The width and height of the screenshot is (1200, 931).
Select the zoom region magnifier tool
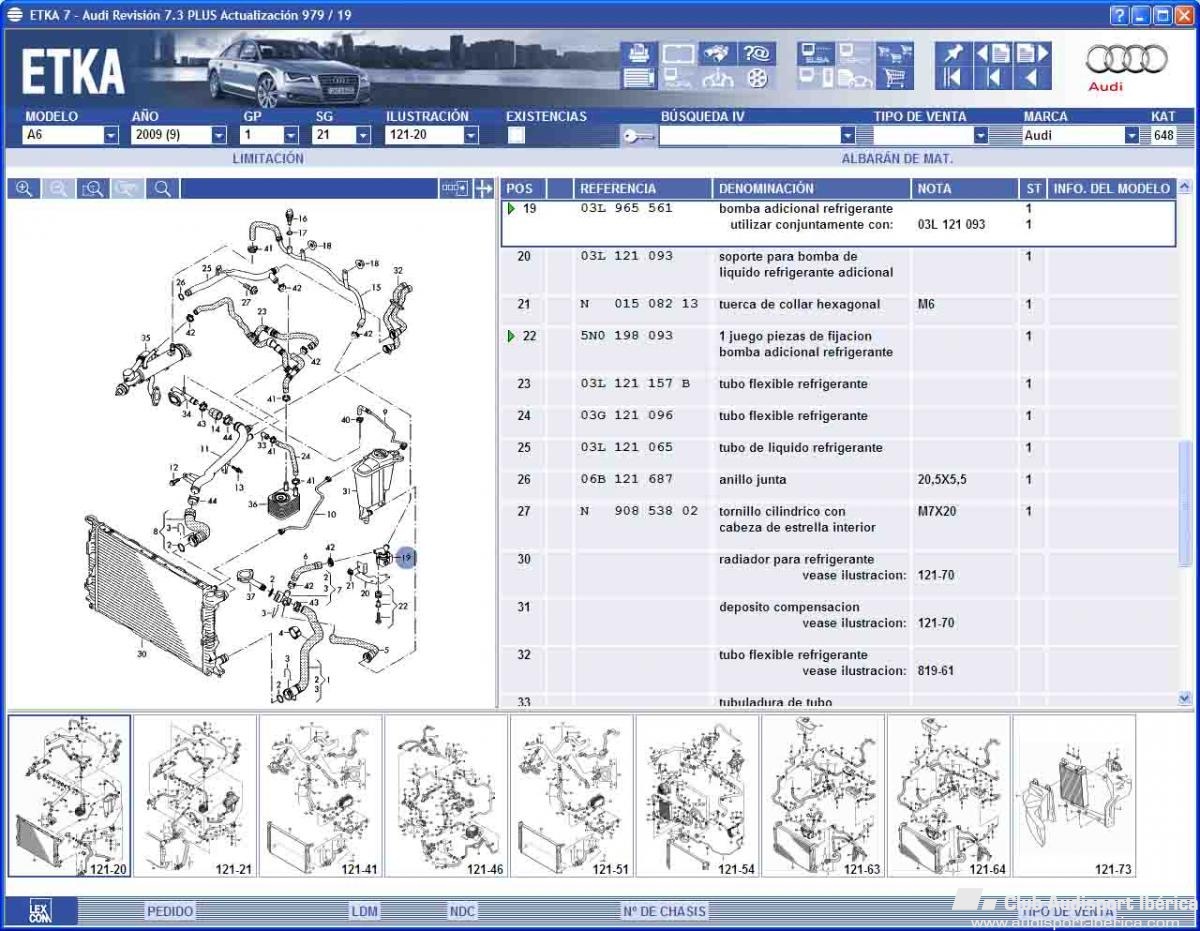[x=93, y=188]
